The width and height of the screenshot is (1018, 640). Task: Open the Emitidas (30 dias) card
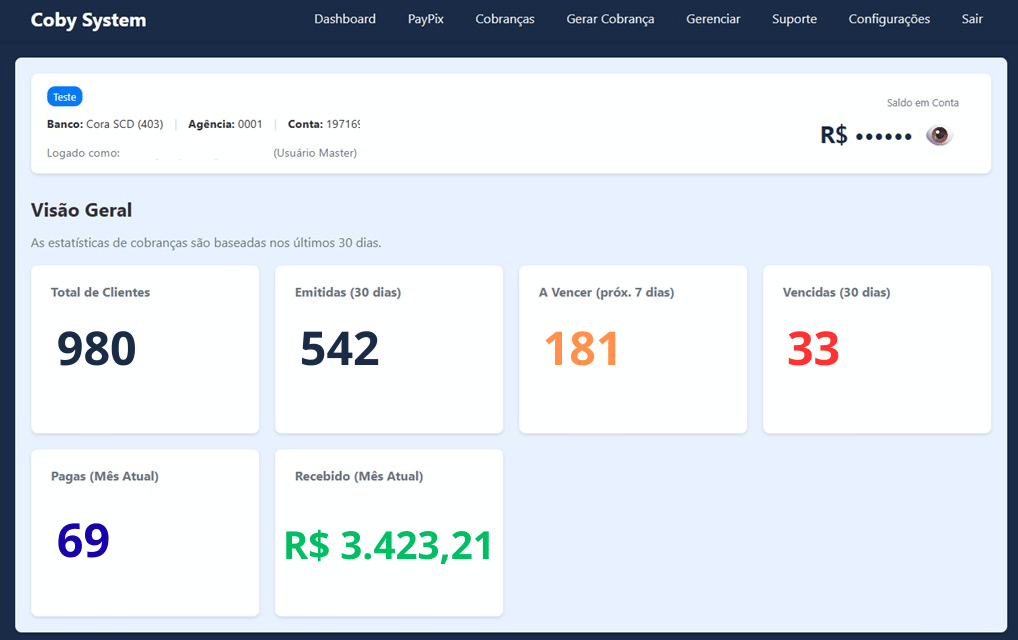(x=388, y=348)
